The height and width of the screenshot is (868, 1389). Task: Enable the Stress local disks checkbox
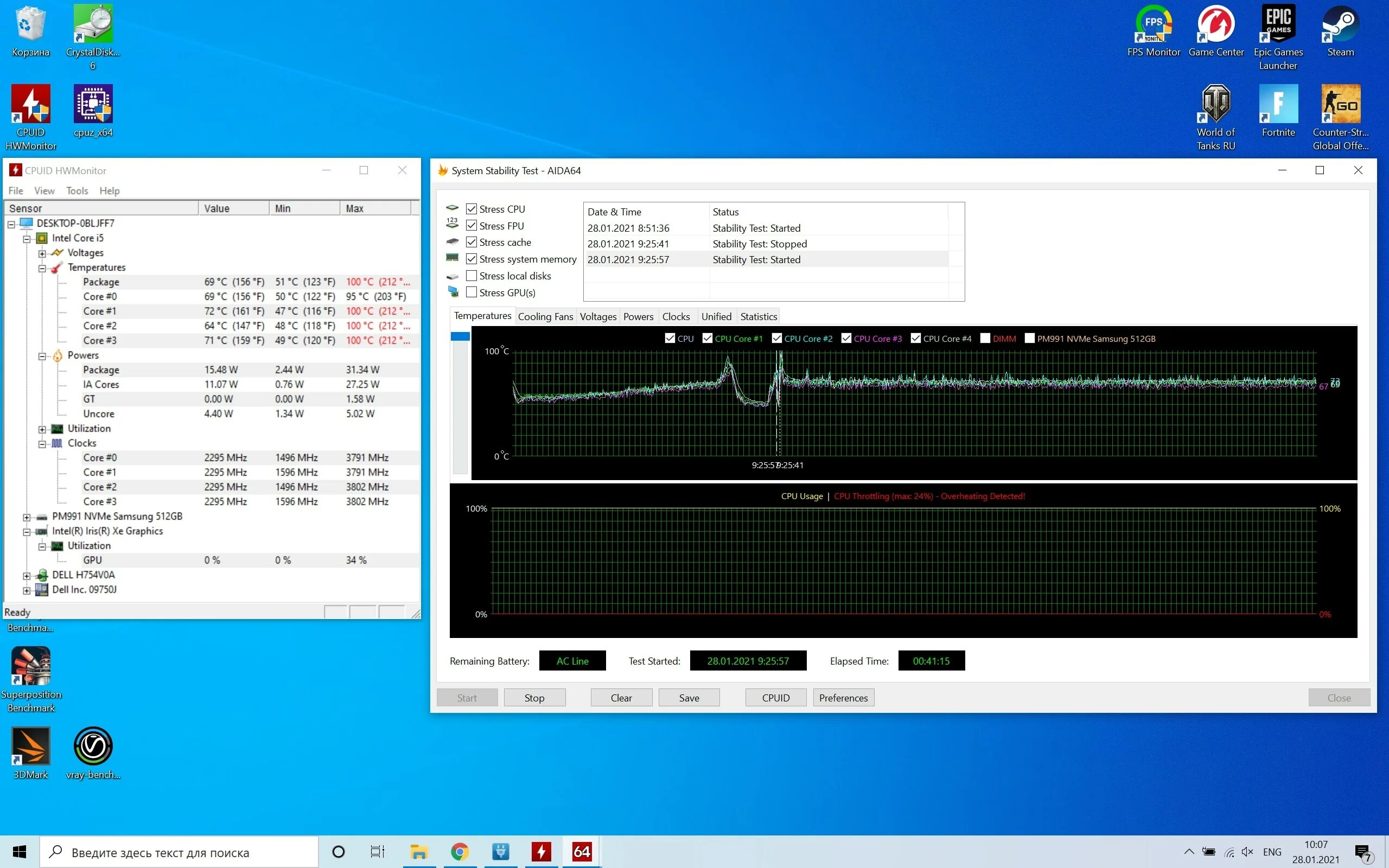click(x=471, y=276)
